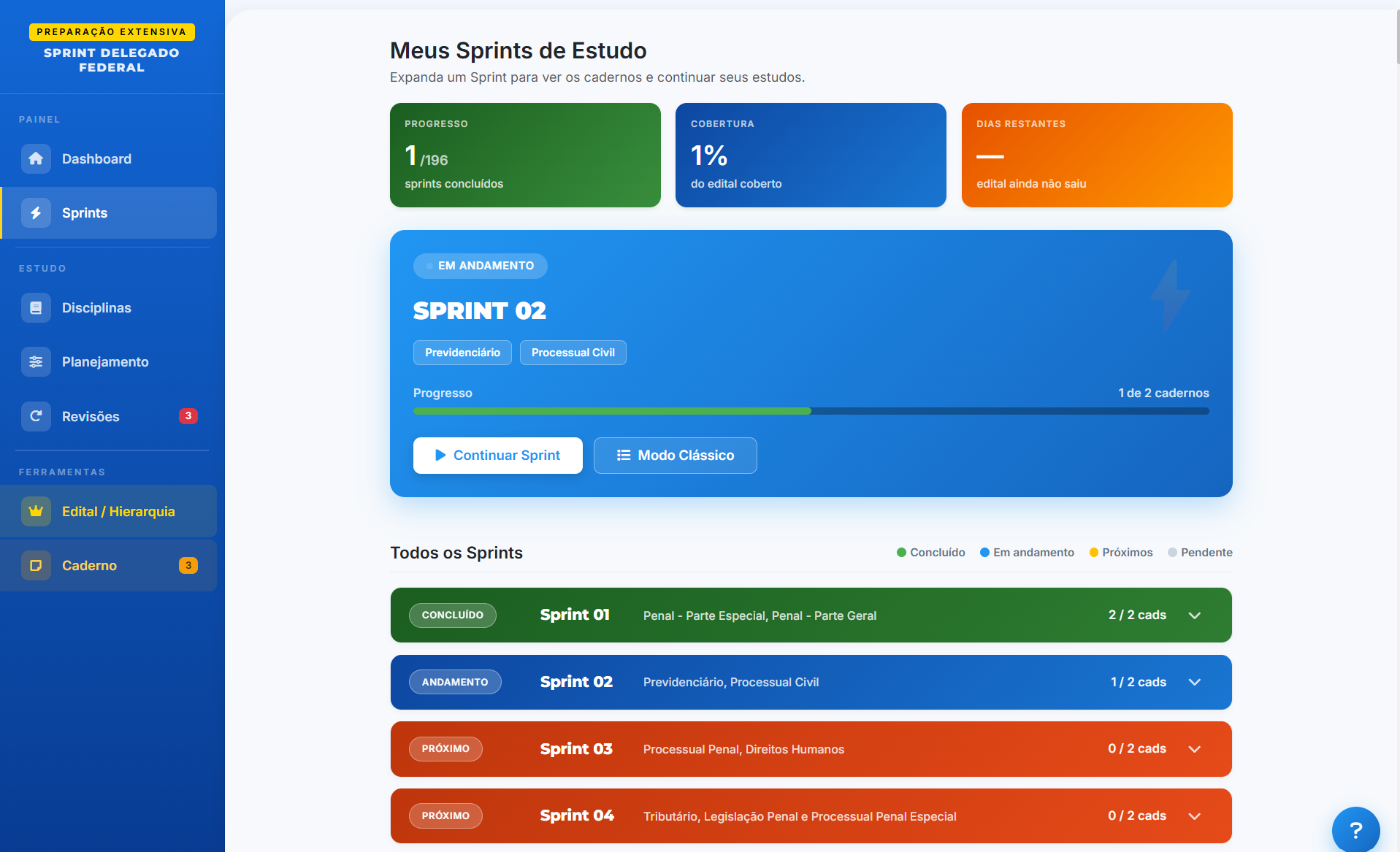This screenshot has height=852, width=1400.
Task: Click the Revisões refresh icon
Action: click(36, 416)
